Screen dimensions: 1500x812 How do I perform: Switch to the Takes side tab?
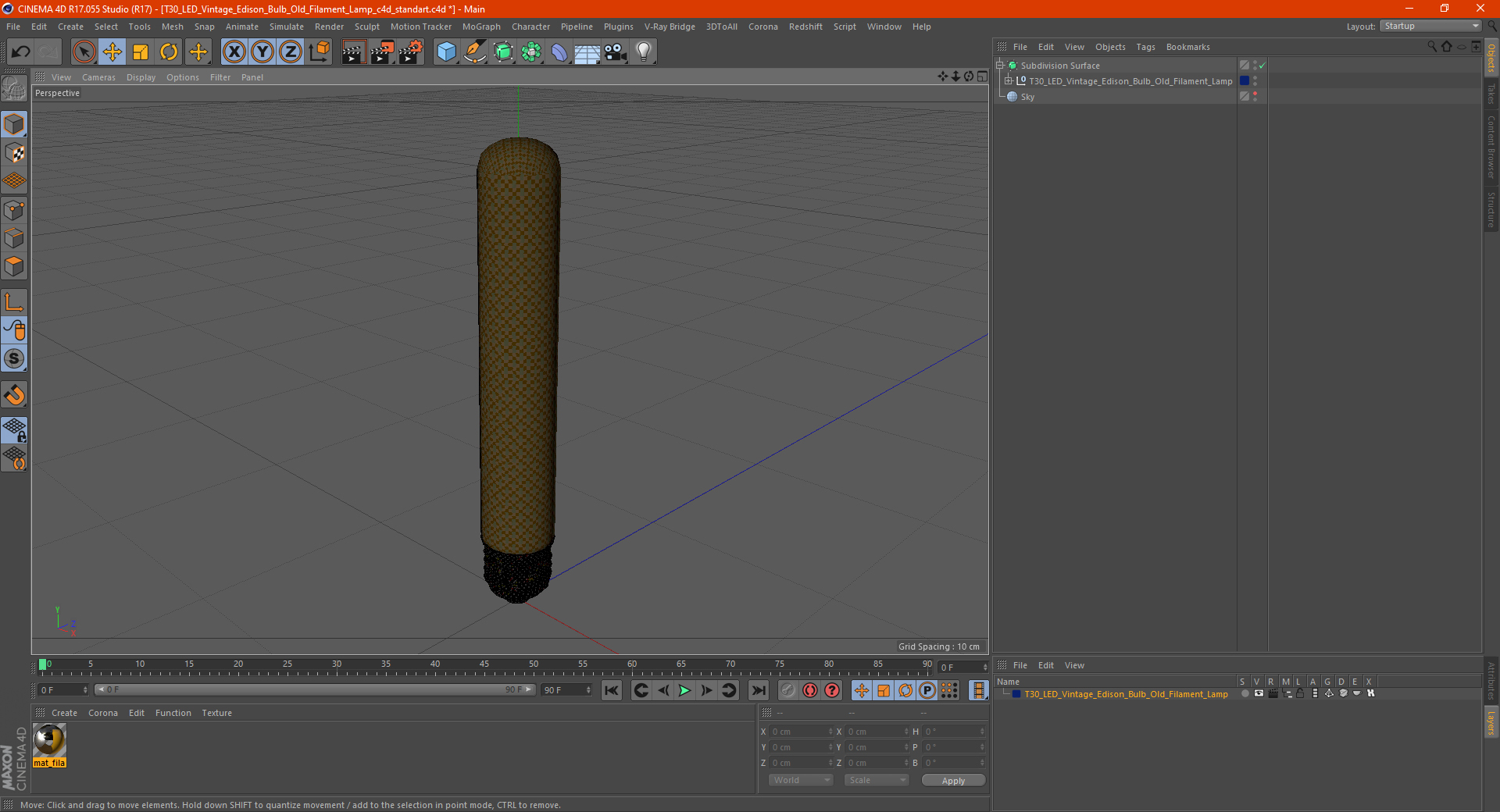[x=1491, y=94]
